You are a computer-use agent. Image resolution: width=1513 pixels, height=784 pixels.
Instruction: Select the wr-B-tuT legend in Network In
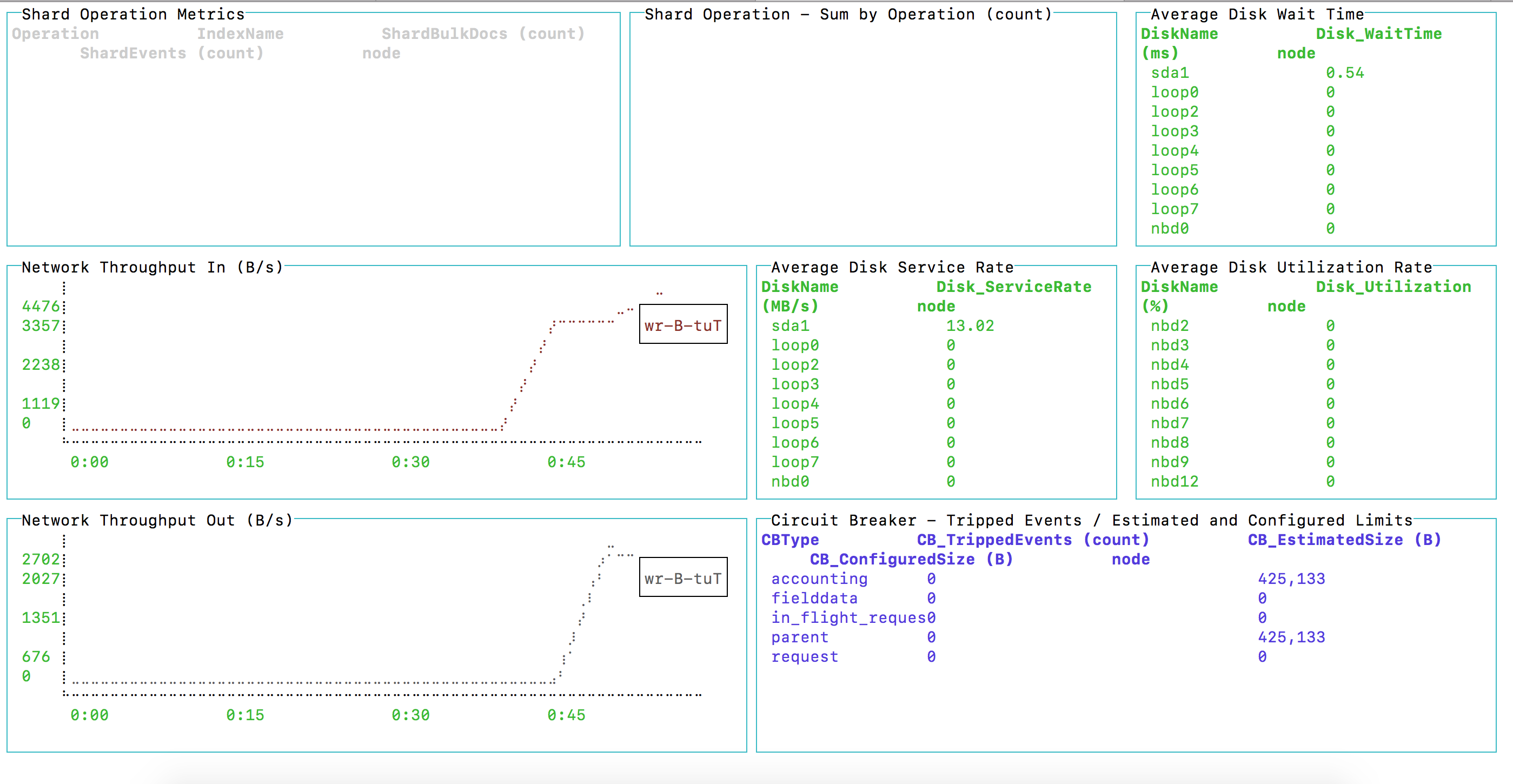(682, 325)
